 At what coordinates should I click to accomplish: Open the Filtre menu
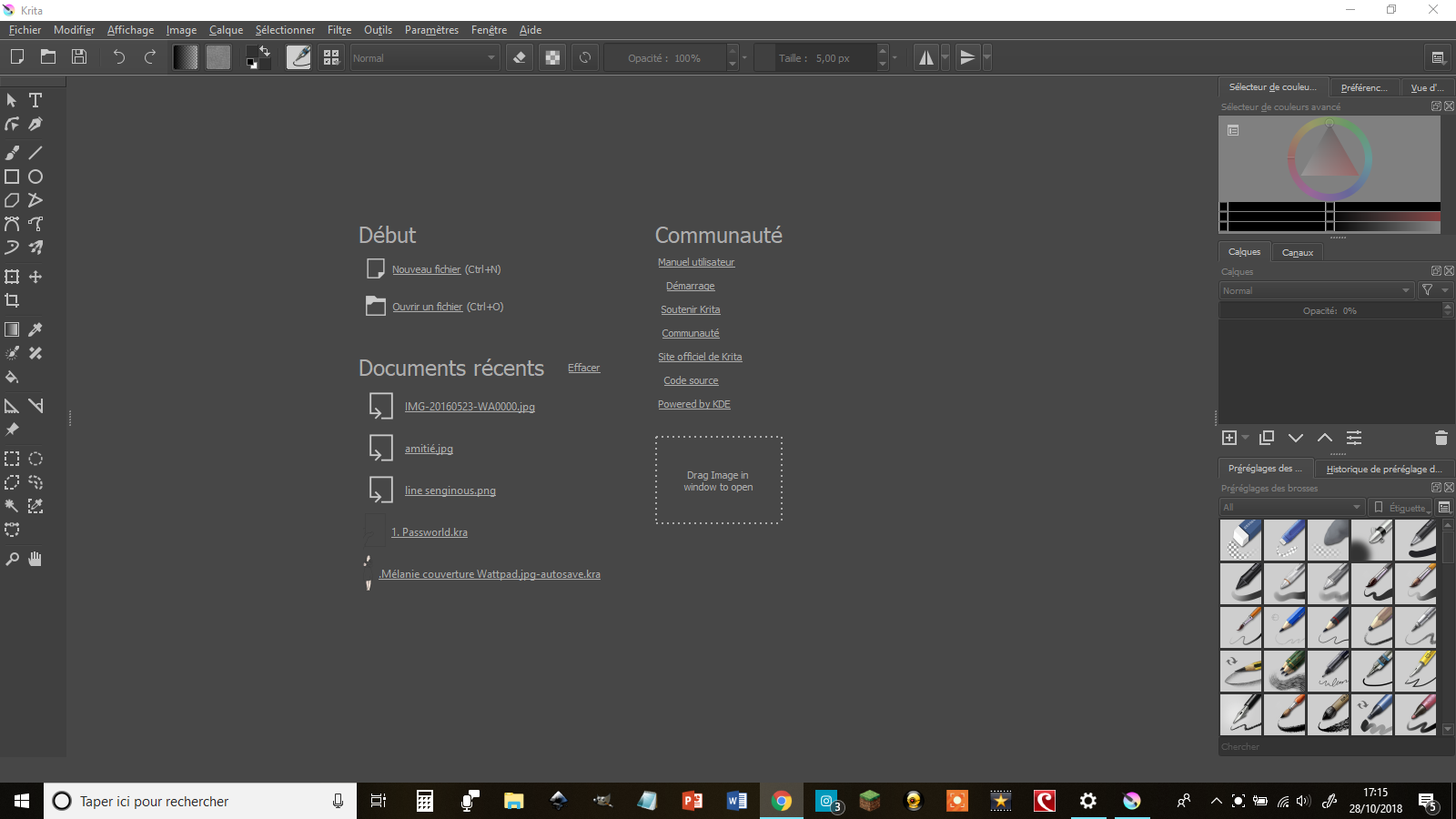tap(339, 30)
